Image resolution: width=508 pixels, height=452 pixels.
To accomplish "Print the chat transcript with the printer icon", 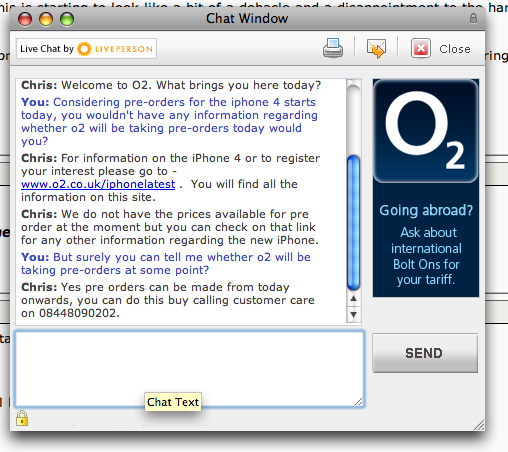I will click(x=332, y=48).
